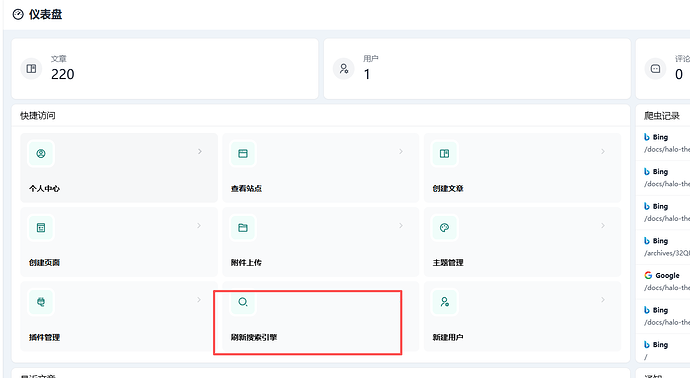Click the 插件管理 plug icon
Screen dimensions: 690x378
pyautogui.click(x=41, y=302)
